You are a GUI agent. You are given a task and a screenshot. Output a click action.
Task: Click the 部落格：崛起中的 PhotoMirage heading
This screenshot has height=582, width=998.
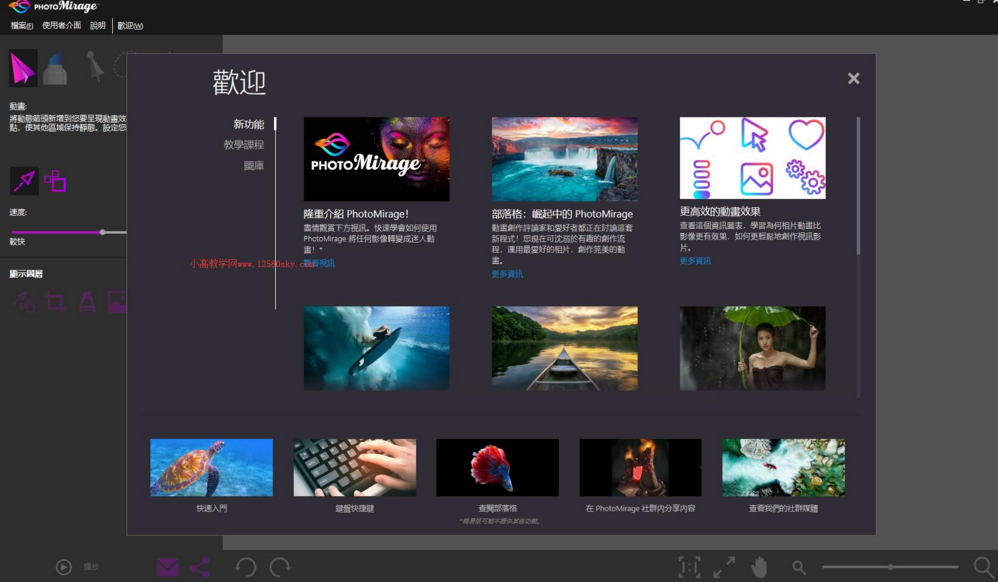tap(562, 214)
